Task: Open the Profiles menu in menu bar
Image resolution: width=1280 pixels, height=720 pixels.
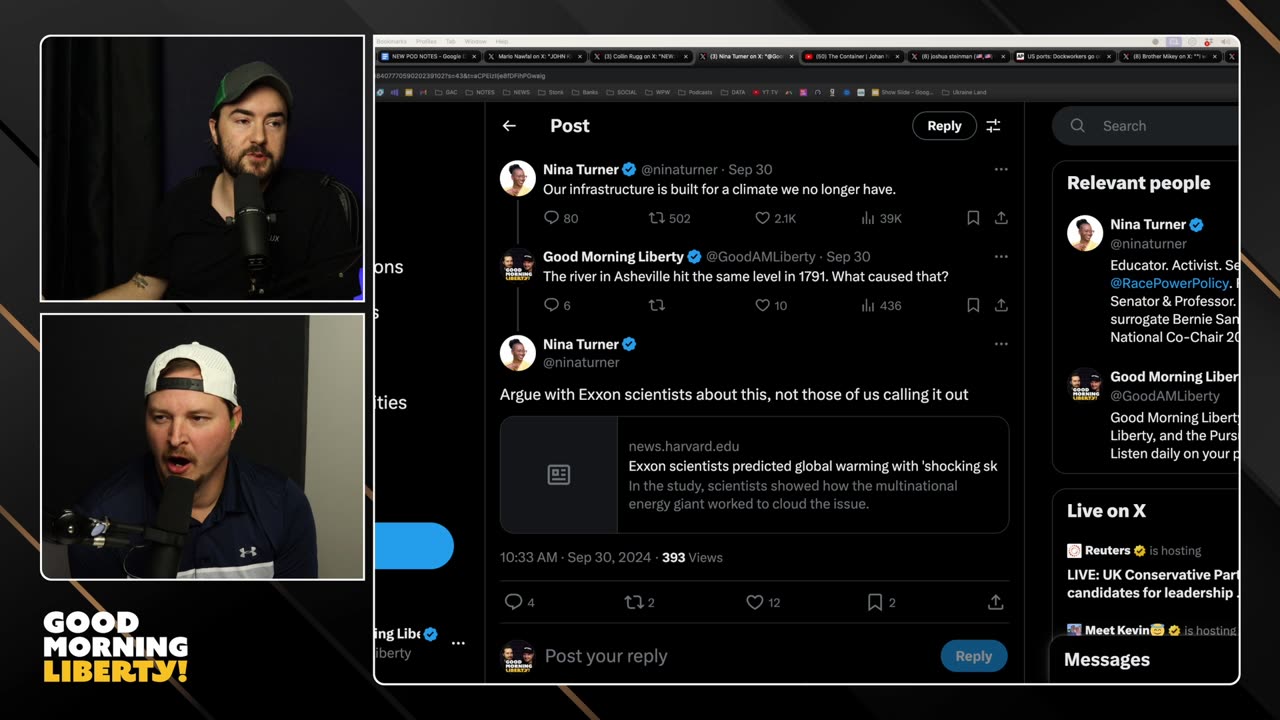Action: coord(426,41)
